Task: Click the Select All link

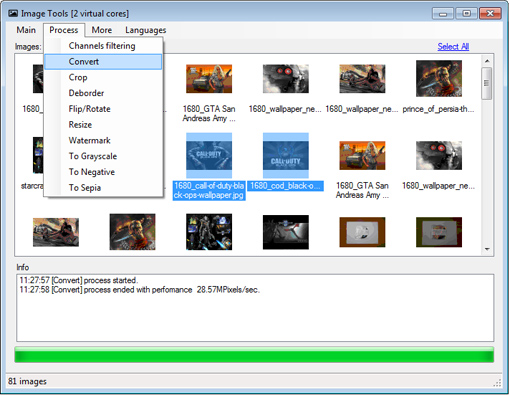Action: coord(453,47)
